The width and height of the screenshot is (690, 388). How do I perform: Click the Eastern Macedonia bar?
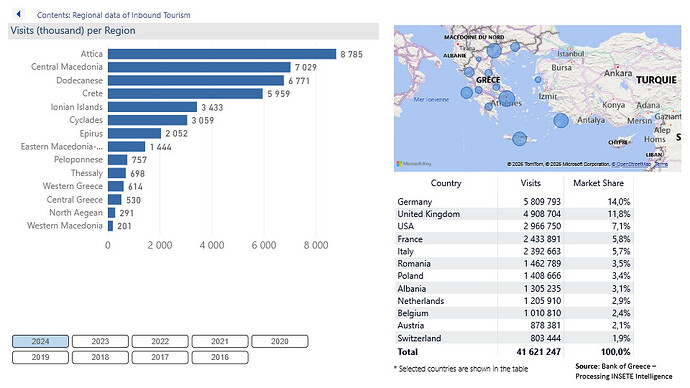[127, 146]
